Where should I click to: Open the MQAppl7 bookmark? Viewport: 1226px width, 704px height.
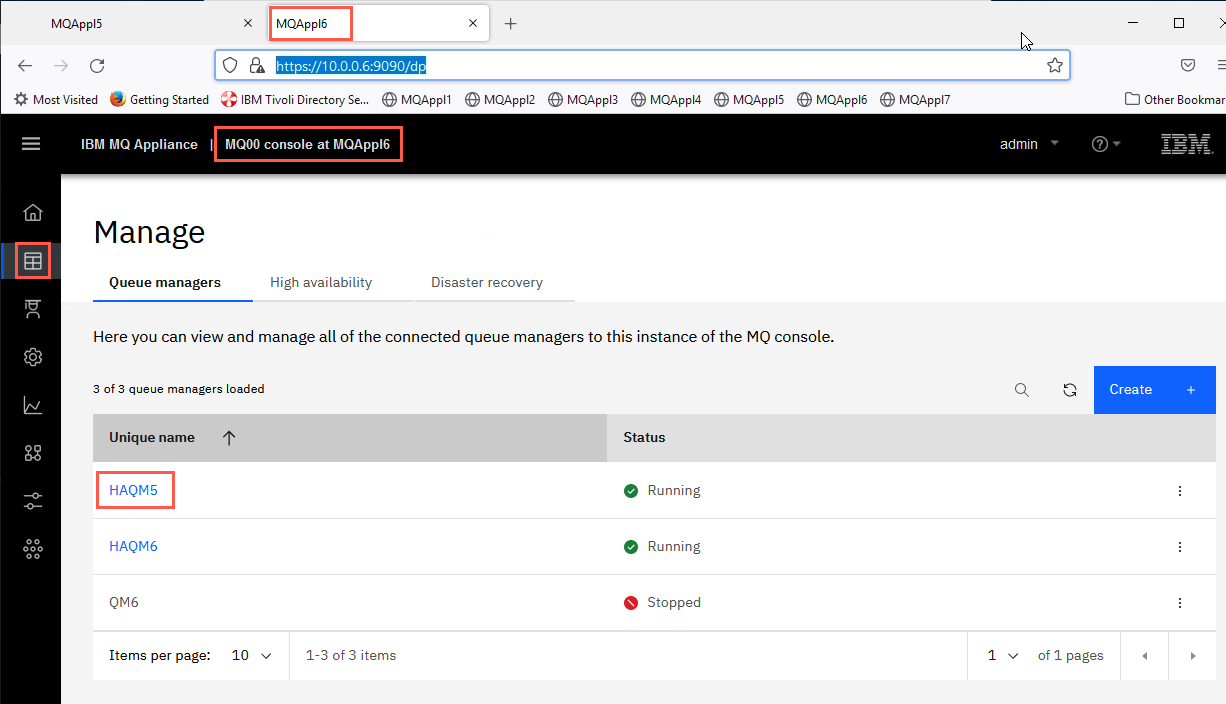tap(915, 99)
